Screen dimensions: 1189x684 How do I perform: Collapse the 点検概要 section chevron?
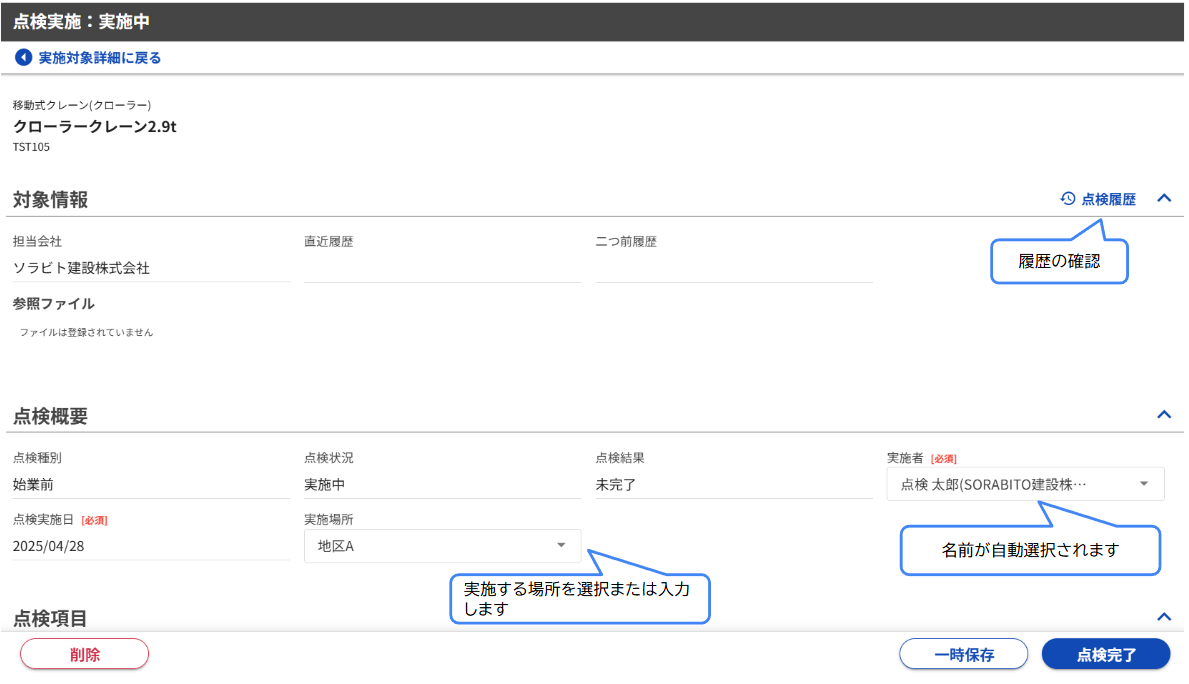click(1163, 414)
